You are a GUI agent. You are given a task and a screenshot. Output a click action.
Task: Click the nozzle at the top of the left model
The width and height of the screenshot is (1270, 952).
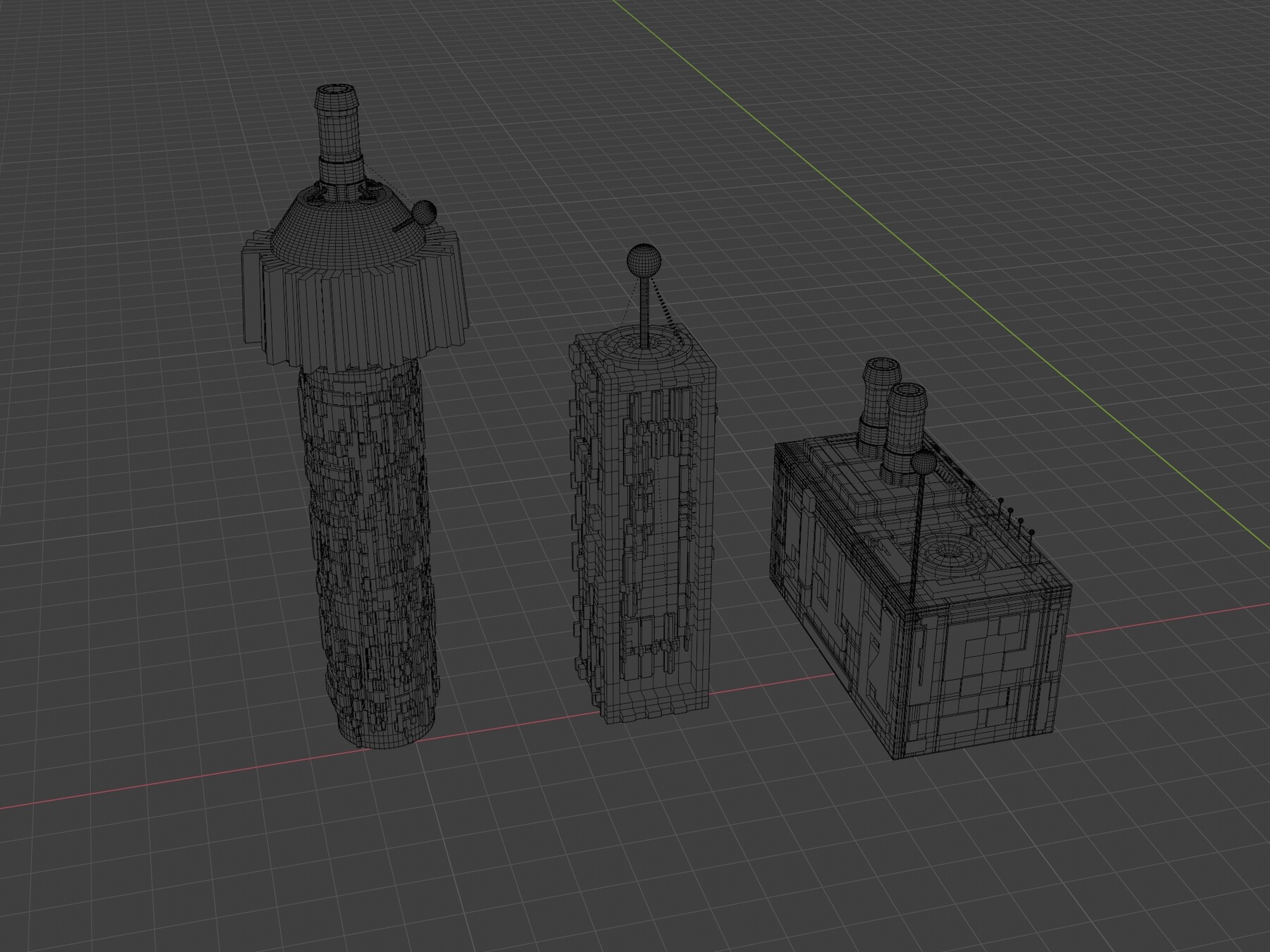click(x=337, y=120)
